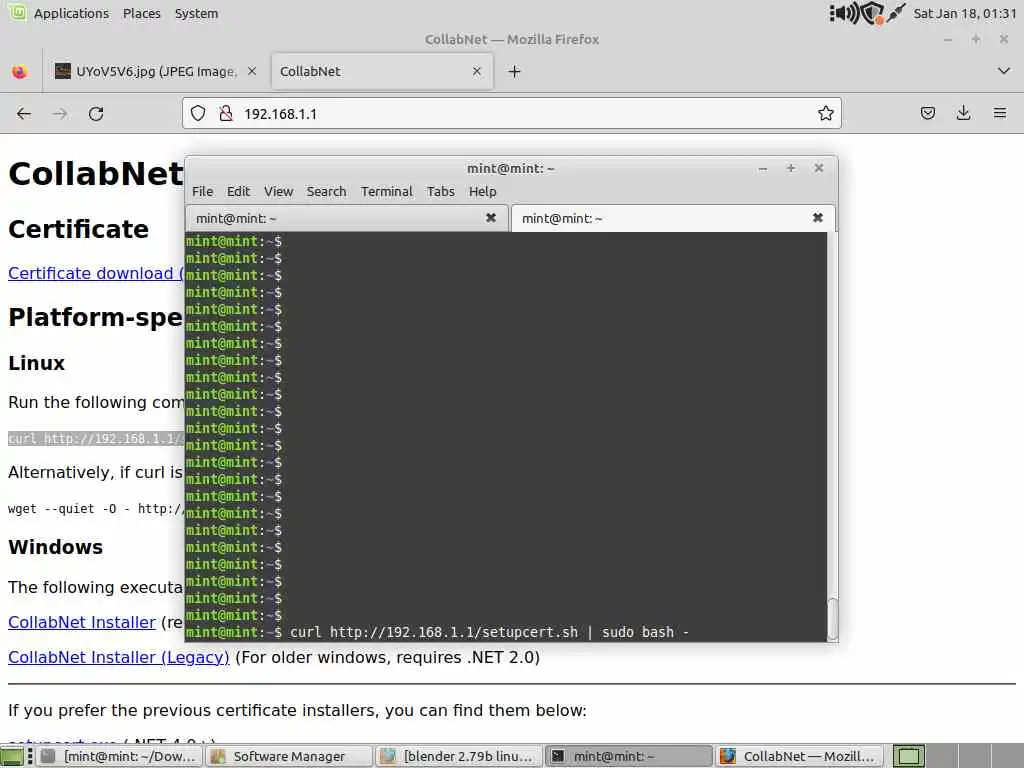Open terminal View menu
This screenshot has width=1024, height=768.
click(x=278, y=191)
